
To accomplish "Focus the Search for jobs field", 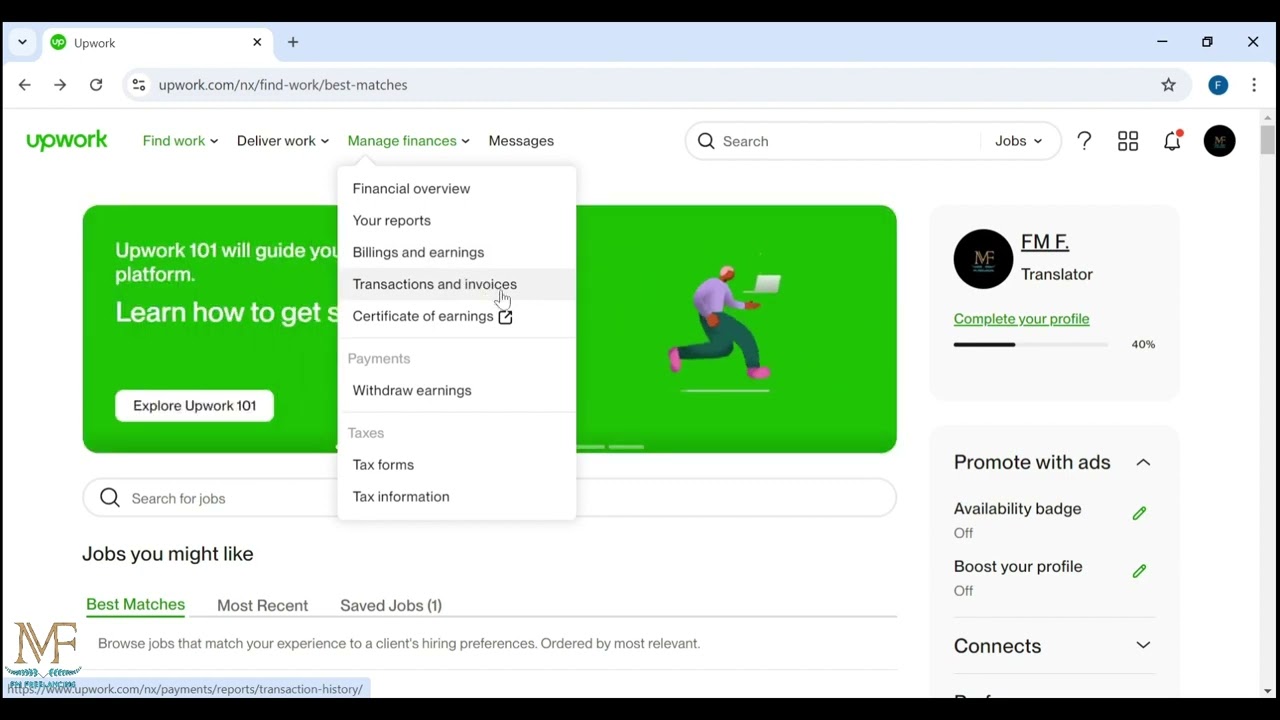I will (x=489, y=498).
